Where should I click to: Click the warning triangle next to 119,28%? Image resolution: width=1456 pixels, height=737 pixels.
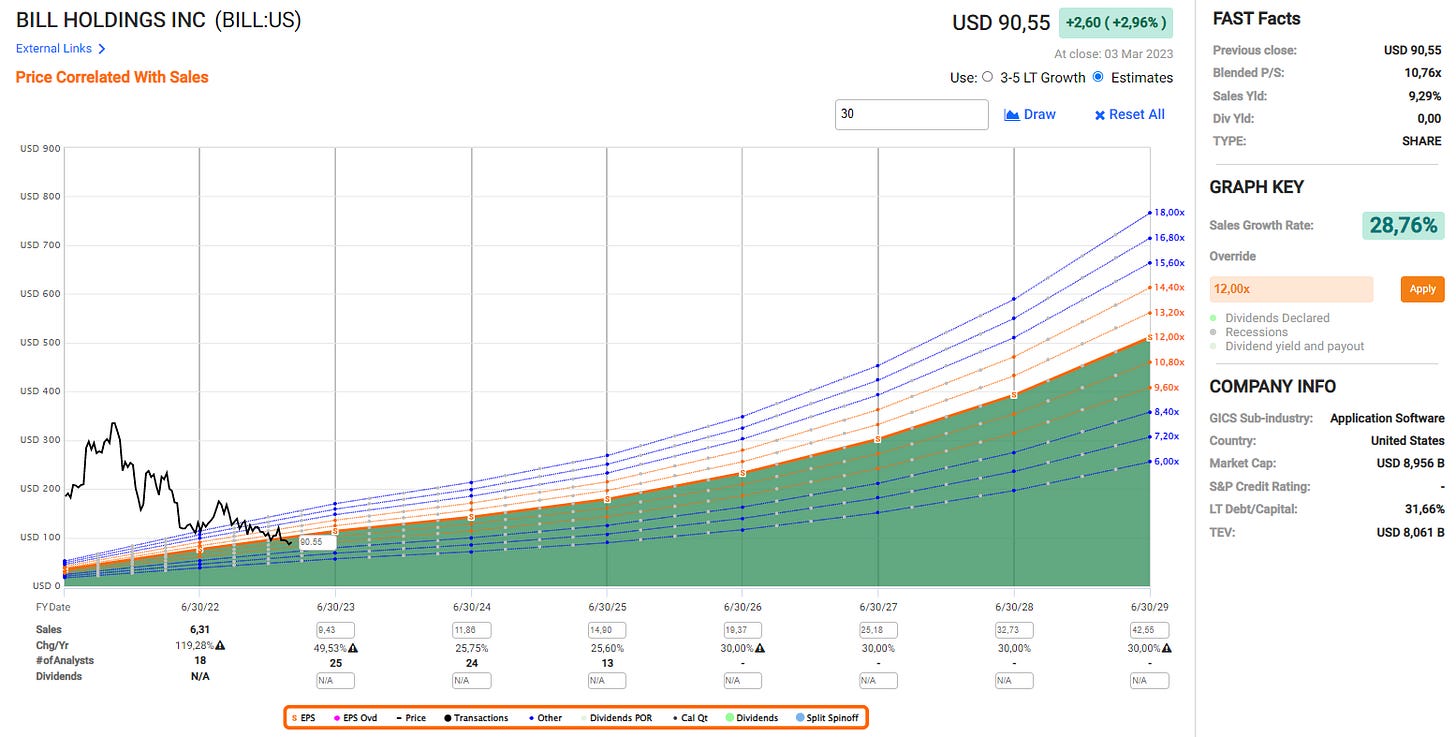click(220, 646)
